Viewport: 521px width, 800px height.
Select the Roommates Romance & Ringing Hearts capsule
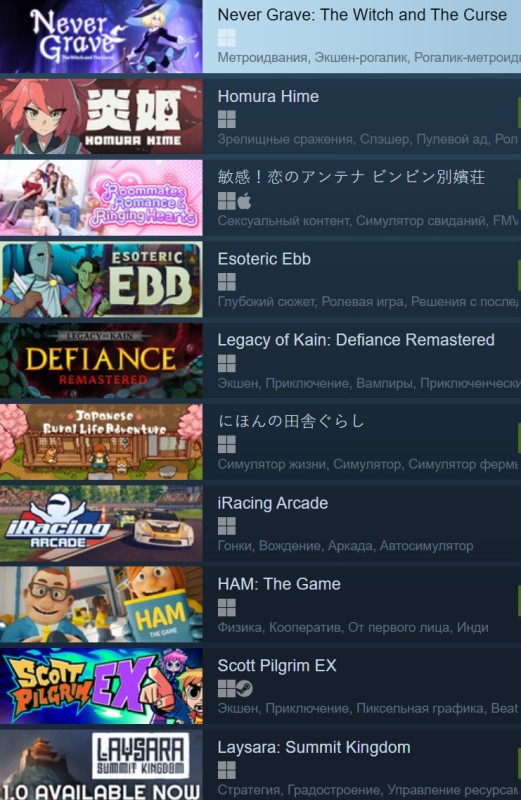click(101, 198)
